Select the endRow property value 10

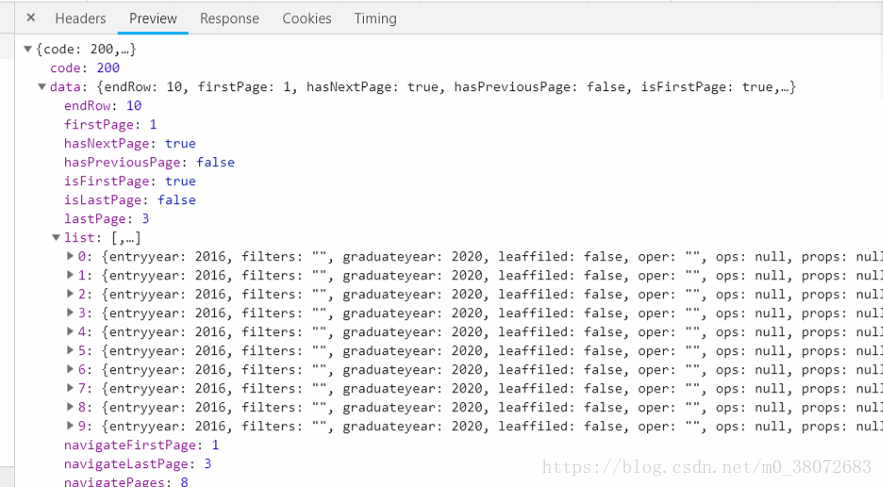point(133,106)
